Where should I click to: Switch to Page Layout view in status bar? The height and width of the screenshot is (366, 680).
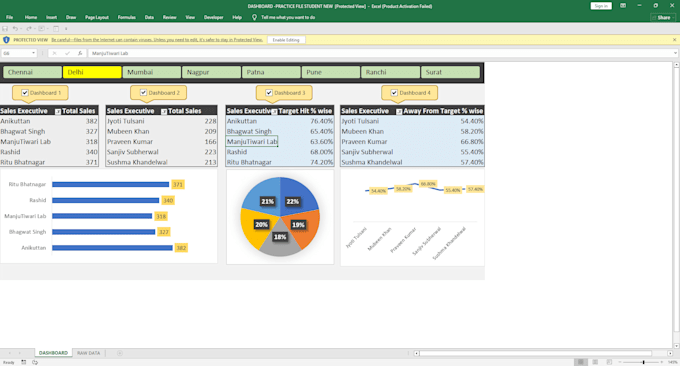pyautogui.click(x=595, y=362)
